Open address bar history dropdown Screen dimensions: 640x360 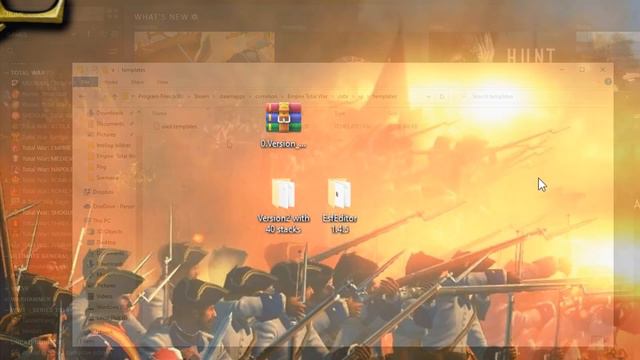click(x=428, y=97)
